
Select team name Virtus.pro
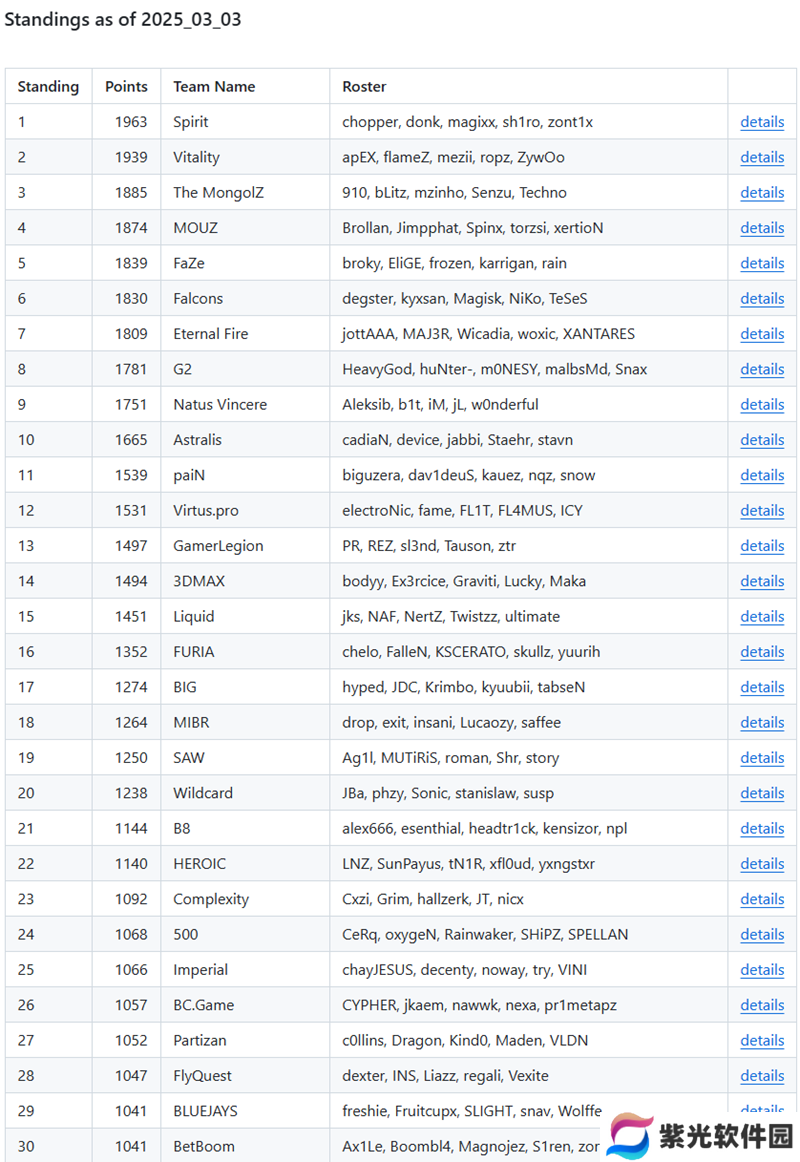click(x=206, y=511)
